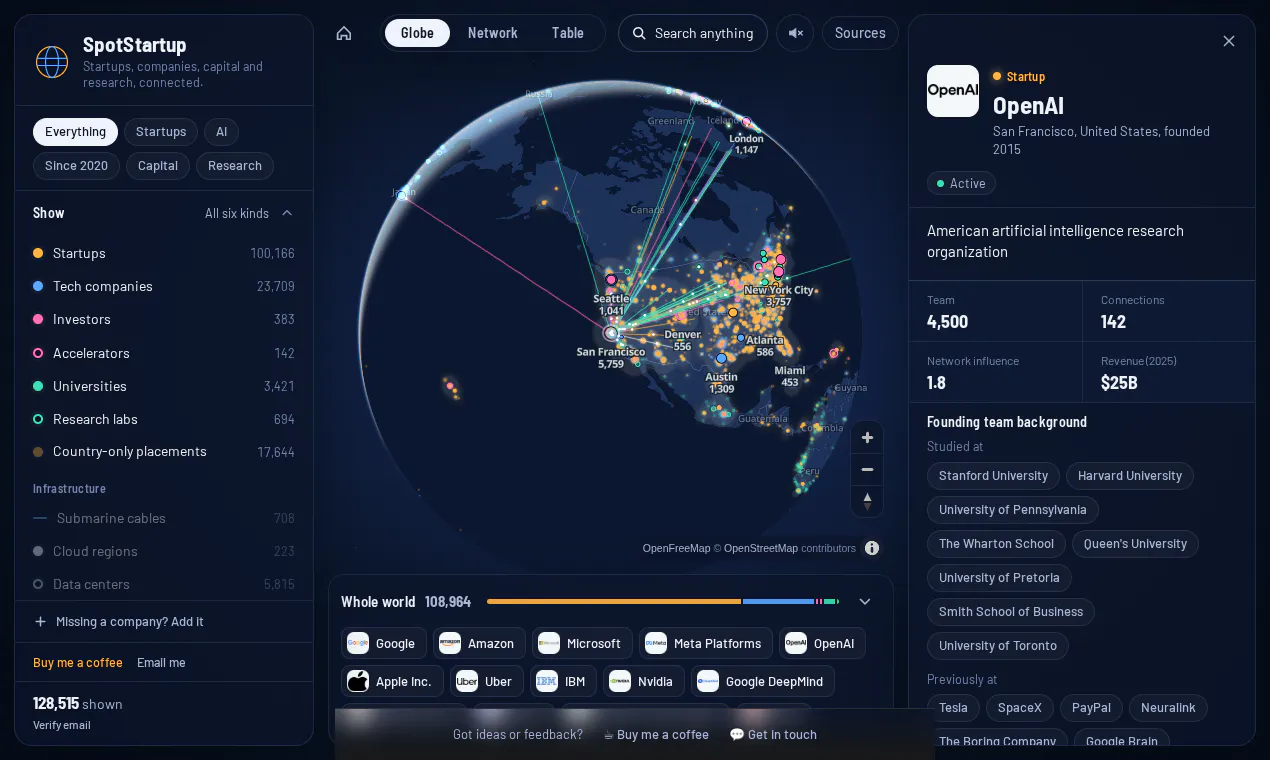The image size is (1270, 760).
Task: Switch to Table view tab
Action: 568,33
